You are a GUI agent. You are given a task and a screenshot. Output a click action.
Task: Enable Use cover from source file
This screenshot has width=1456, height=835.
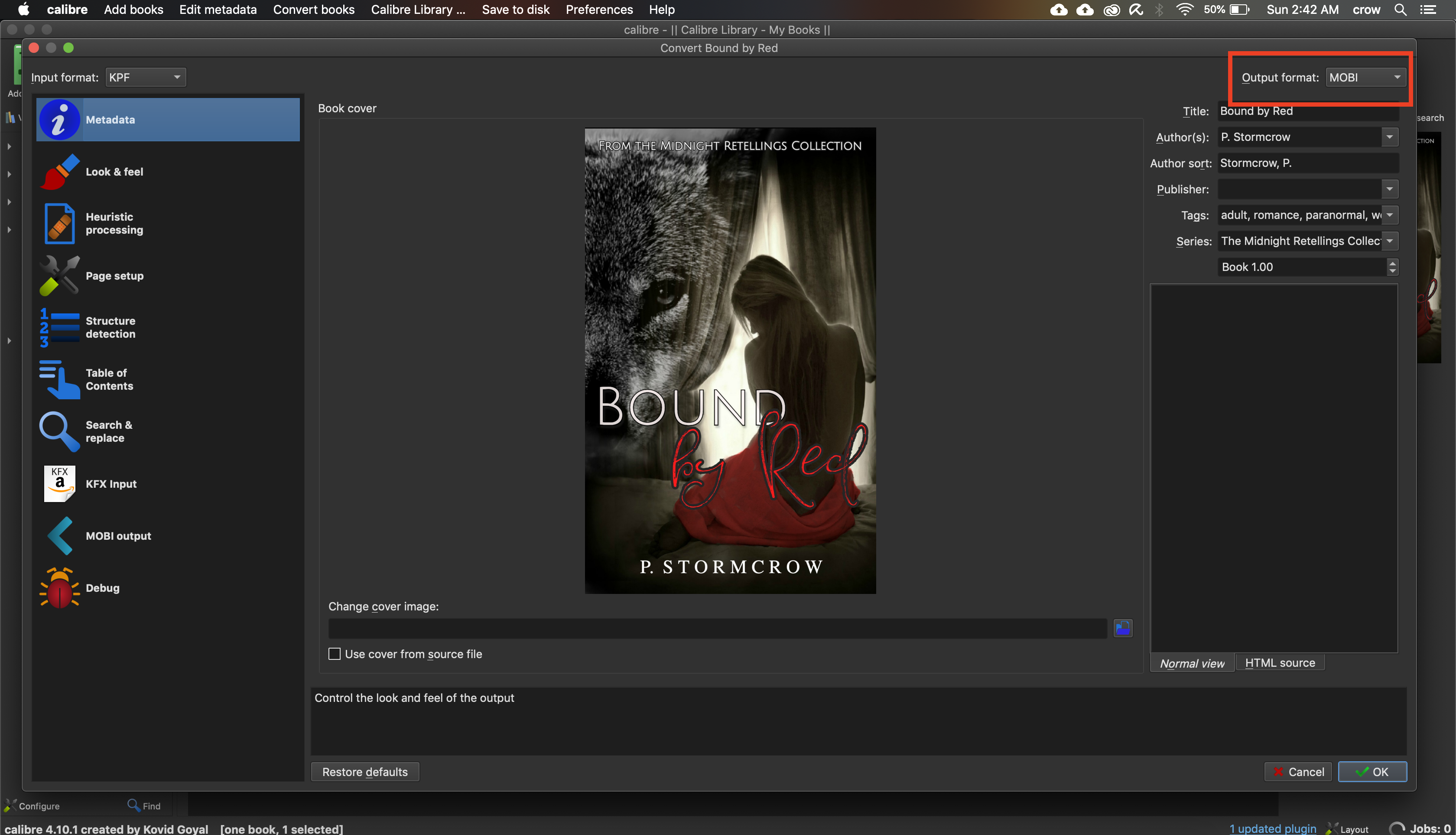[x=335, y=653]
